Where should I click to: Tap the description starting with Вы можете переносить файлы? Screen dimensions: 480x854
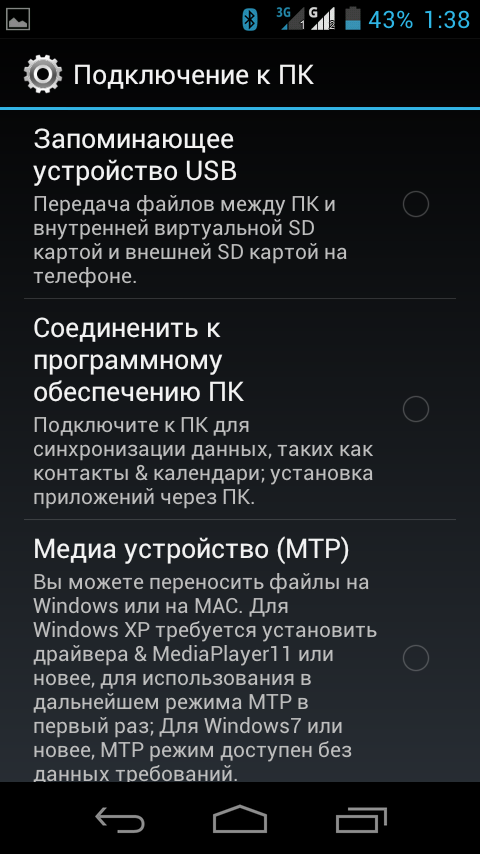pyautogui.click(x=205, y=673)
